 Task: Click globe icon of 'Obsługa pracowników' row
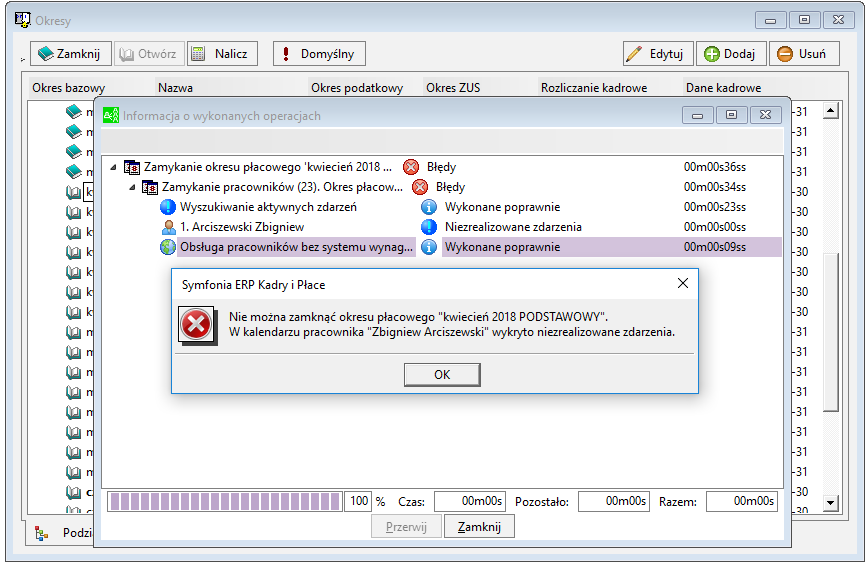coord(168,247)
